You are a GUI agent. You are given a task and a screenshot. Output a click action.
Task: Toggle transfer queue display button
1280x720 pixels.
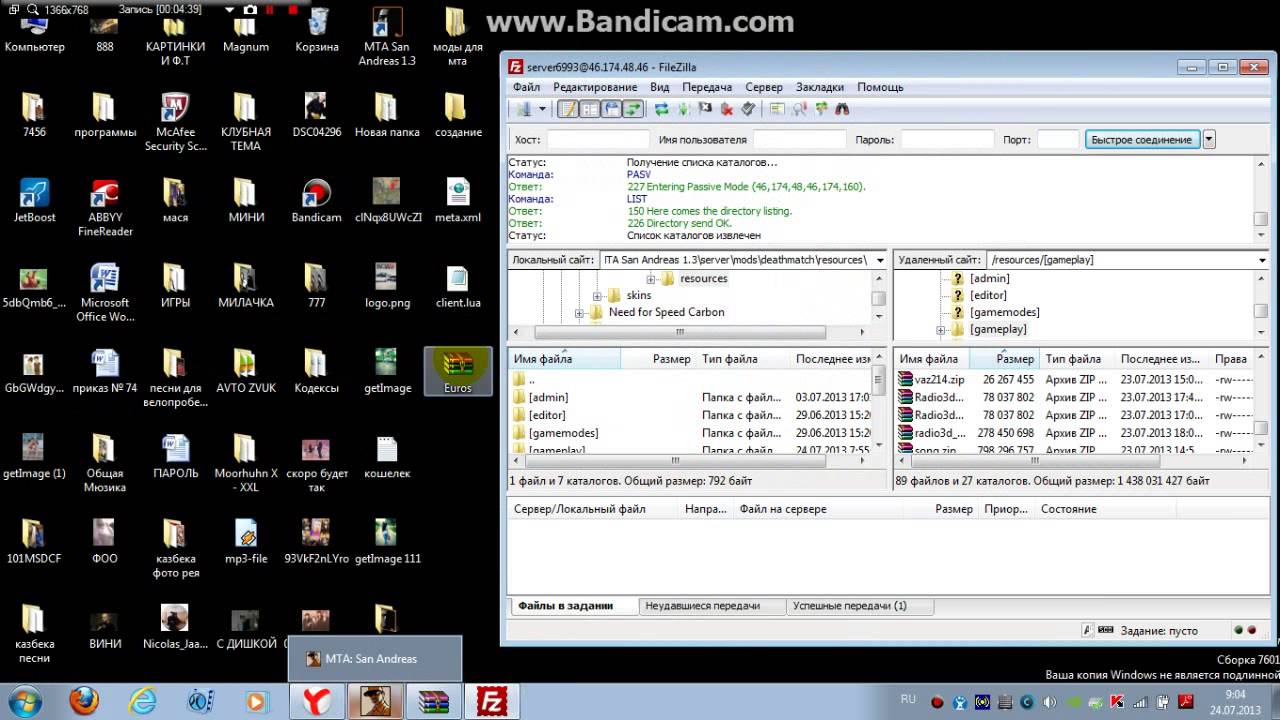click(x=634, y=109)
